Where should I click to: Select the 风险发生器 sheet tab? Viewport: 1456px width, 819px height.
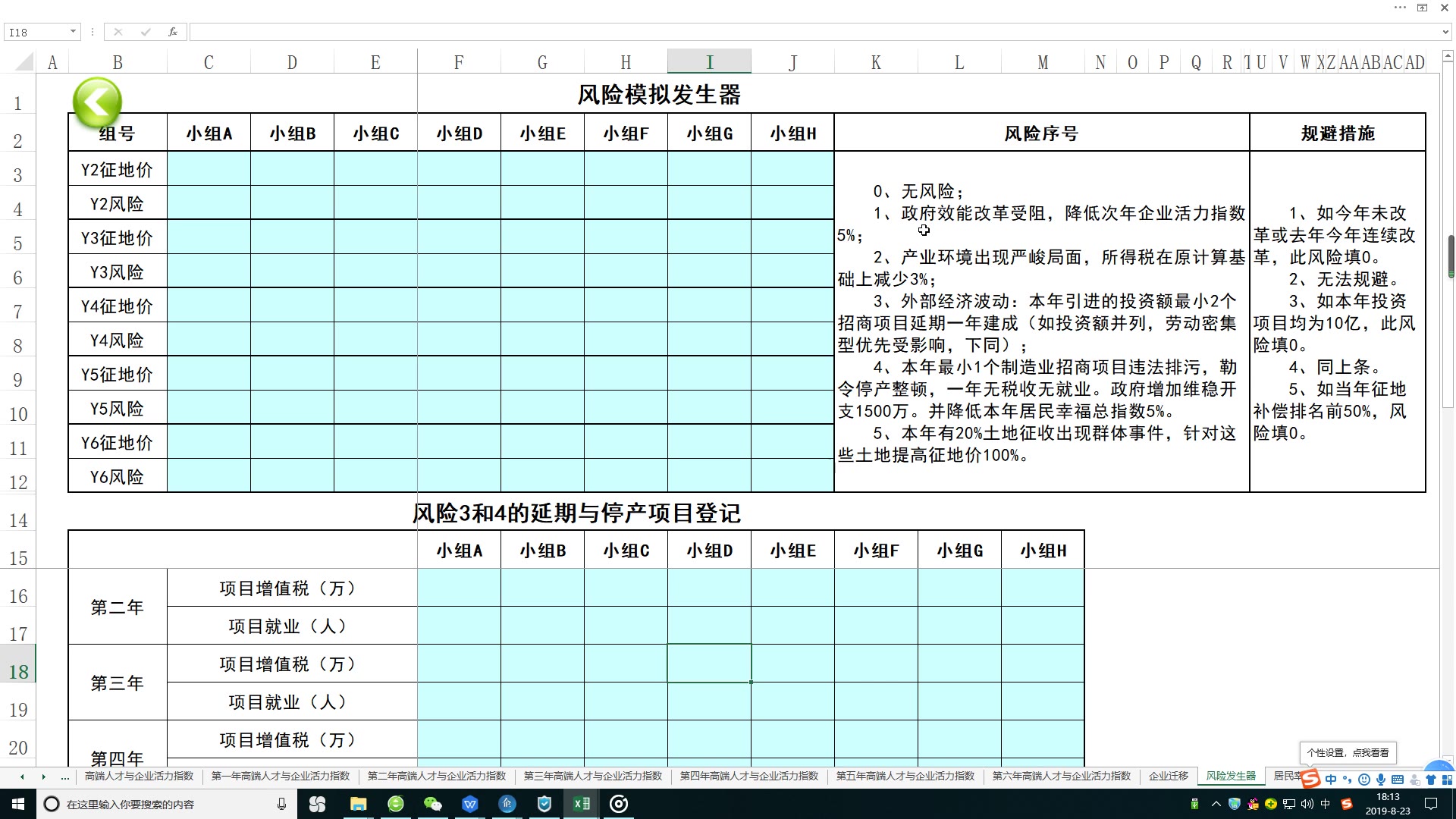point(1231,776)
